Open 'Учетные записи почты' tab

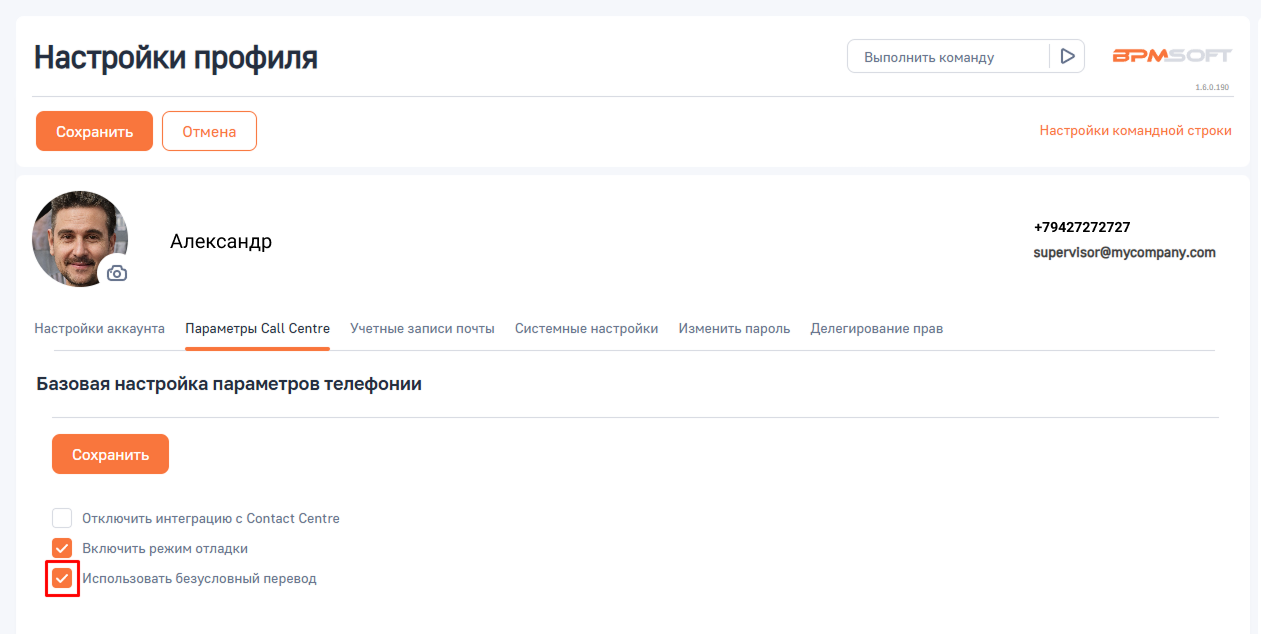coord(422,328)
